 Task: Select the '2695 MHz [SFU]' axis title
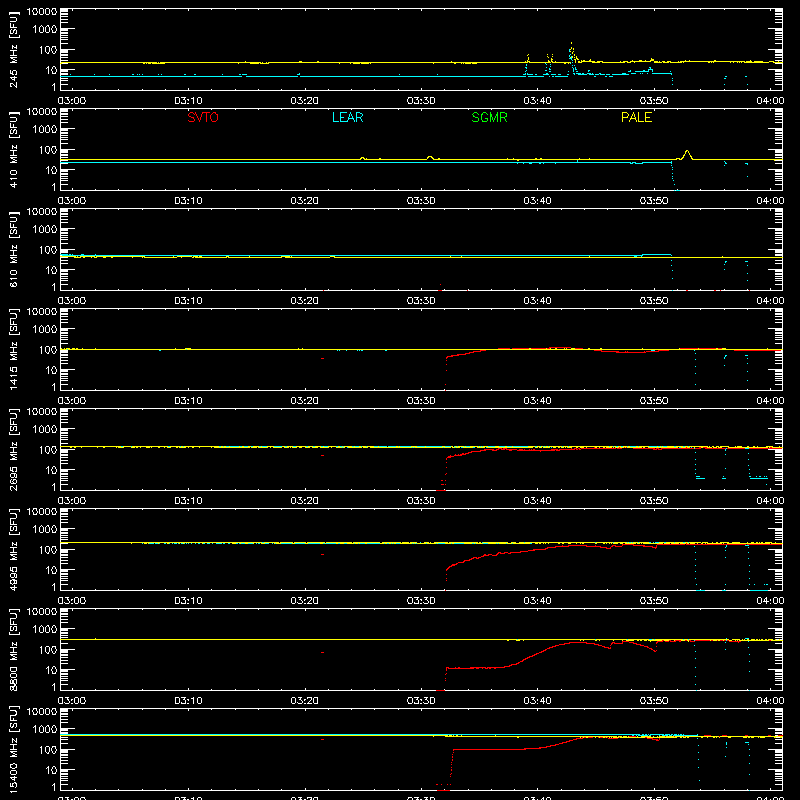tap(13, 449)
